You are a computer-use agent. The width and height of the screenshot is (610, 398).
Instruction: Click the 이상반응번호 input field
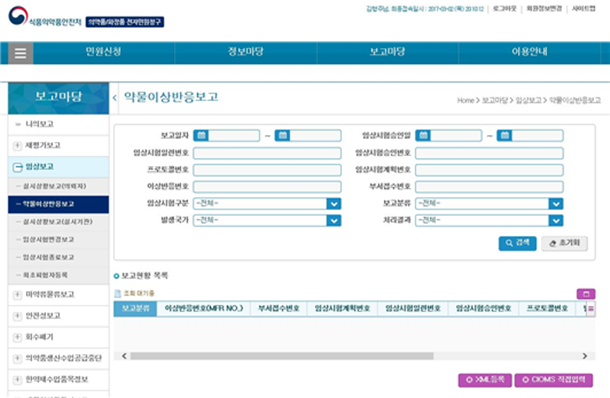[267, 187]
